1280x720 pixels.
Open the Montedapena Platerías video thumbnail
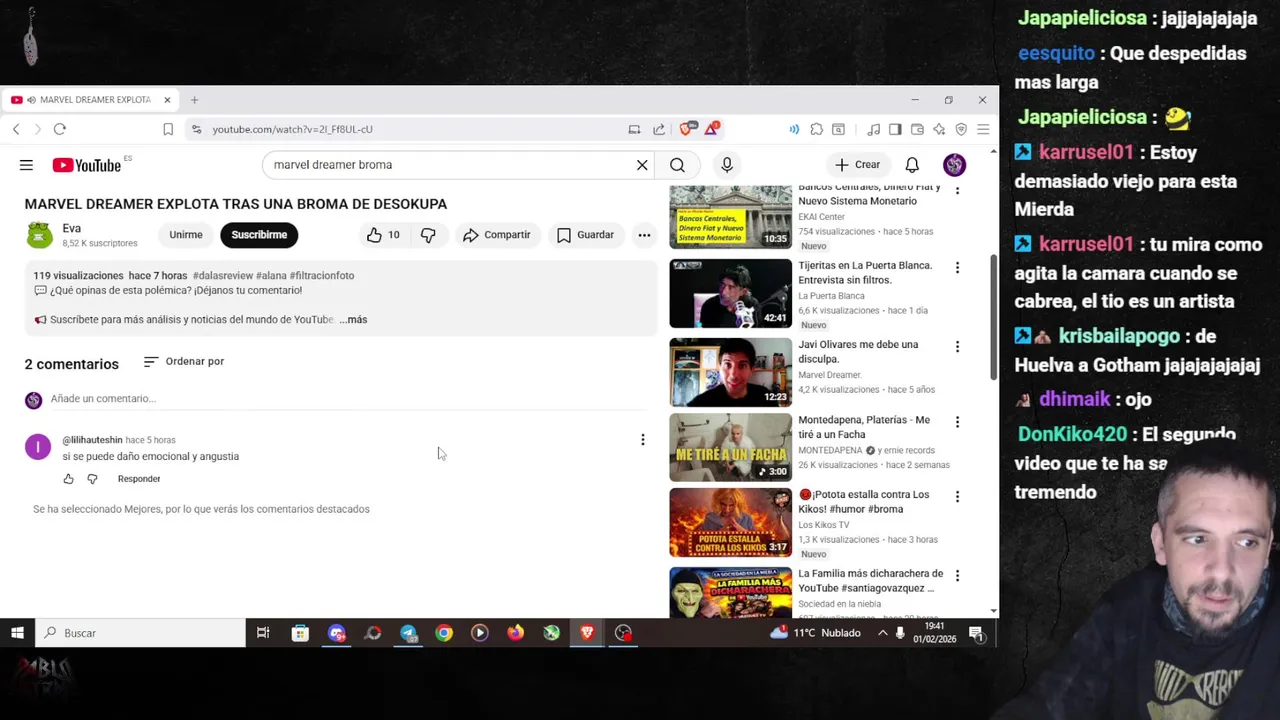click(730, 447)
